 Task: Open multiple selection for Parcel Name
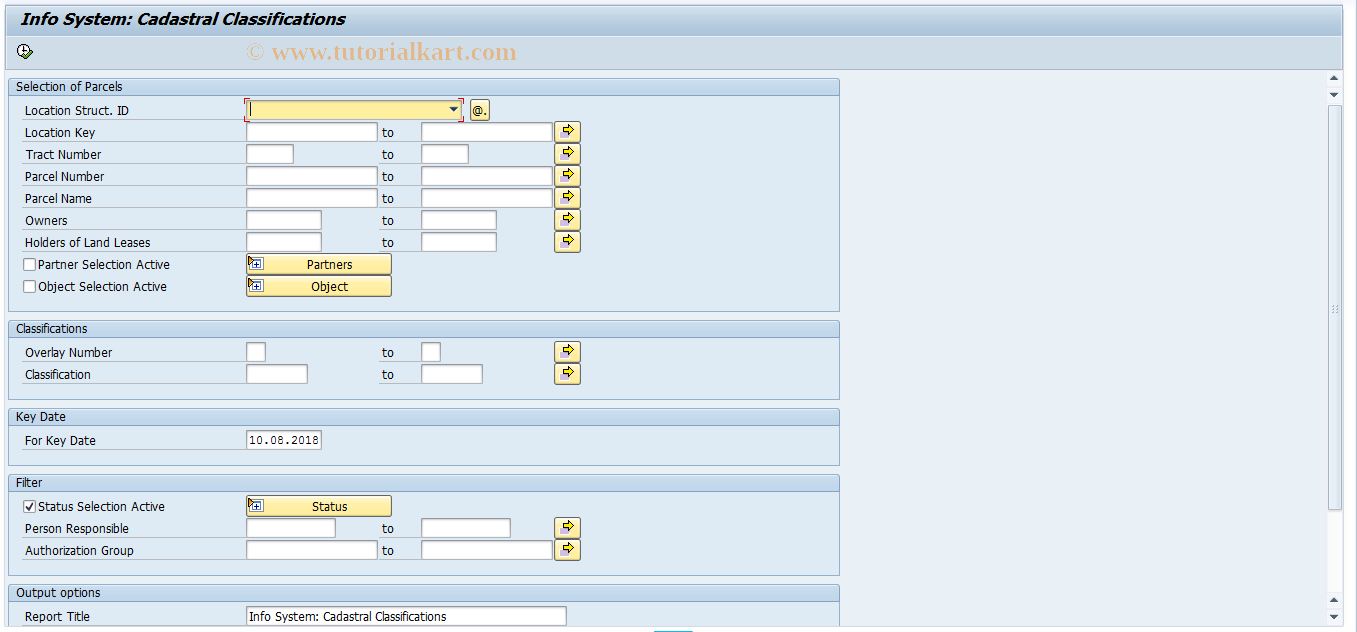568,198
